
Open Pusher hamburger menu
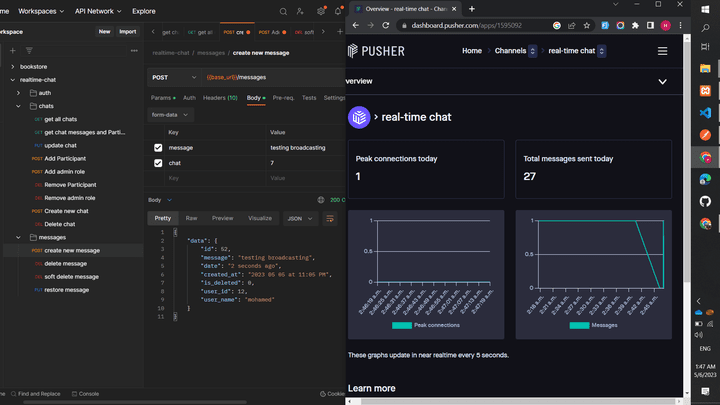(662, 51)
